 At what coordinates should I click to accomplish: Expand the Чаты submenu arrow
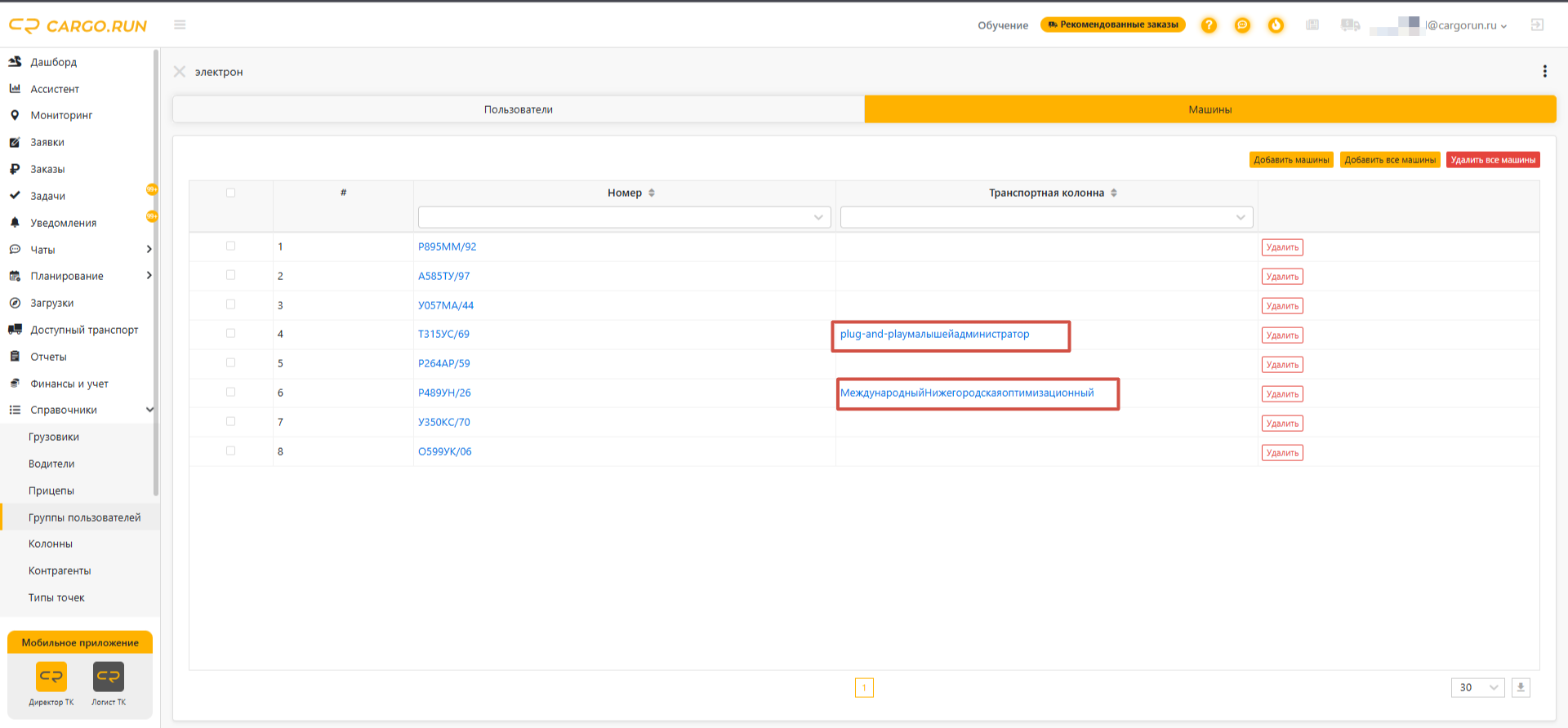[149, 249]
